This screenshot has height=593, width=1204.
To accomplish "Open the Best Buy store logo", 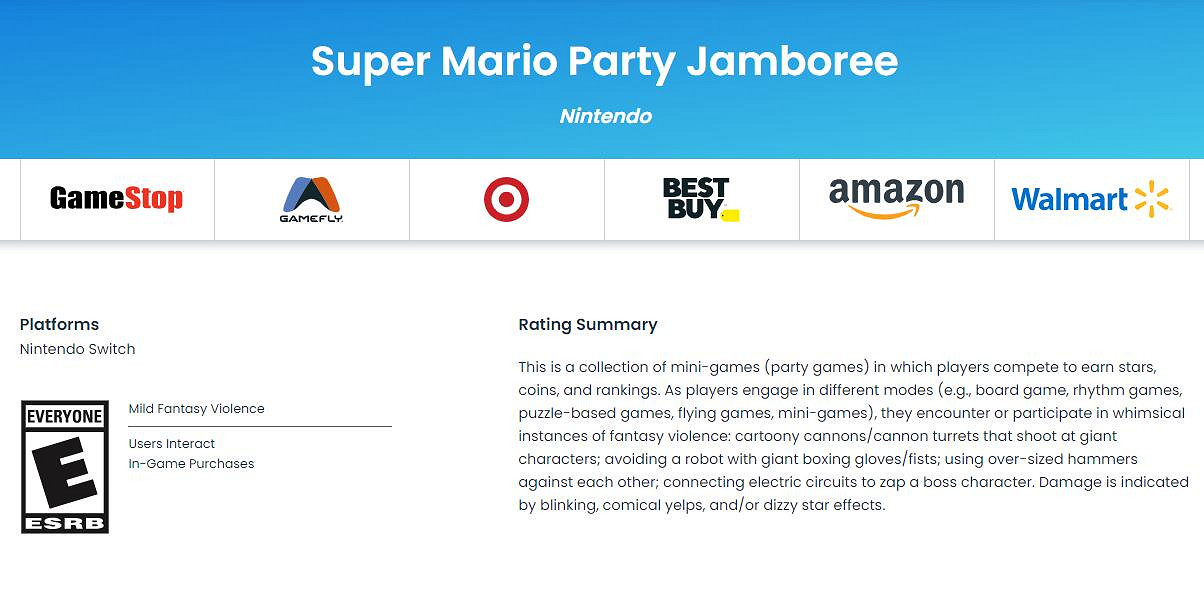I will 697,199.
